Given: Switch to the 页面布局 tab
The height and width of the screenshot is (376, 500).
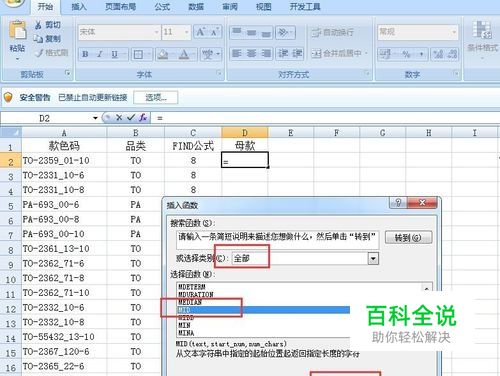Looking at the screenshot, I should click(x=120, y=7).
